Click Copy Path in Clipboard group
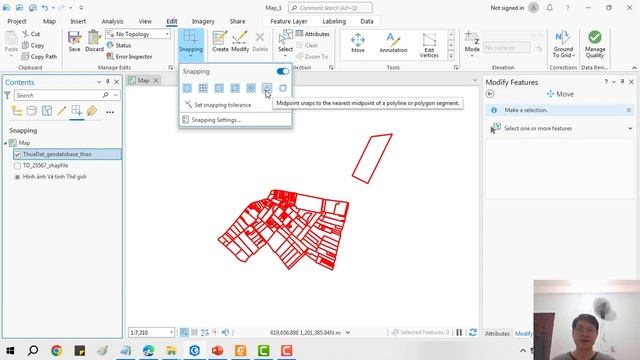Screen dimensions: 640x360 click(x=39, y=56)
